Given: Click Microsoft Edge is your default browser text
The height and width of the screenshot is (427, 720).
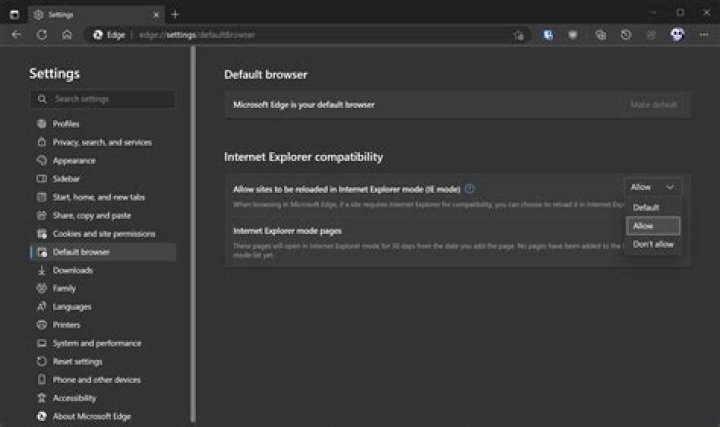Looking at the screenshot, I should [x=304, y=105].
